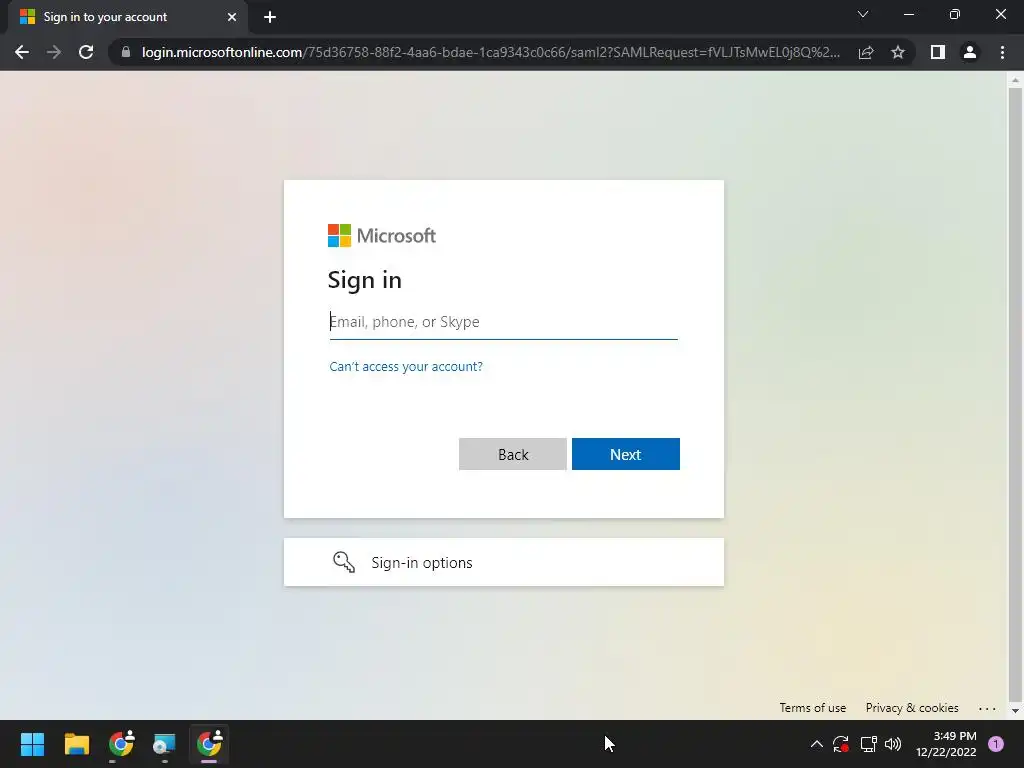
Task: Open the network tray icon
Action: tap(868, 744)
